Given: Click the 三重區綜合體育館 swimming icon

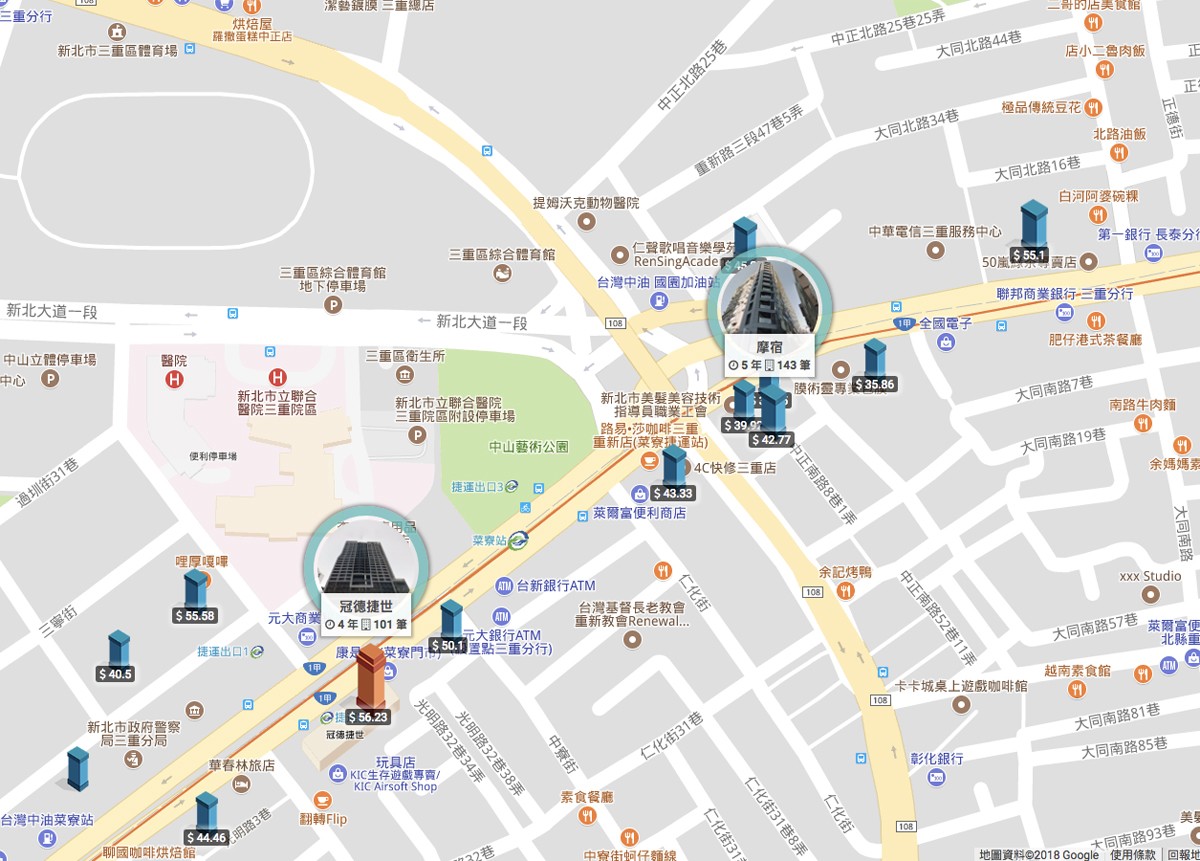Looking at the screenshot, I should pyautogui.click(x=503, y=273).
